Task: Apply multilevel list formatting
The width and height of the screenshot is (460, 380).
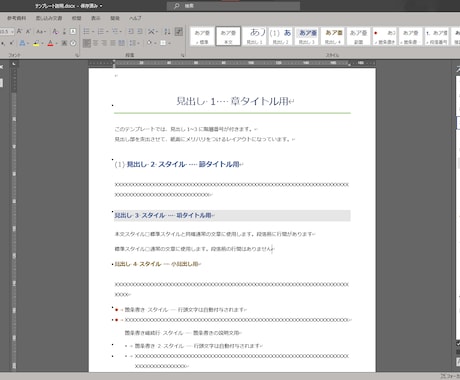Action: coord(115,31)
